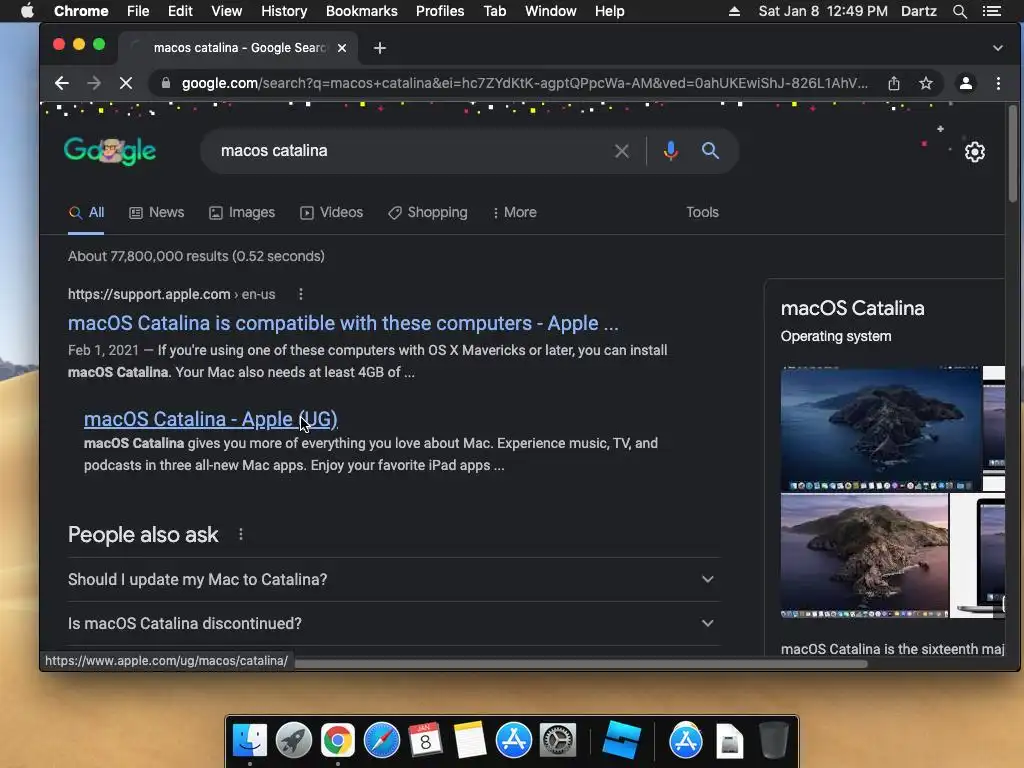Open tab search dropdown arrow
Screen dimensions: 1024x768
click(x=997, y=48)
